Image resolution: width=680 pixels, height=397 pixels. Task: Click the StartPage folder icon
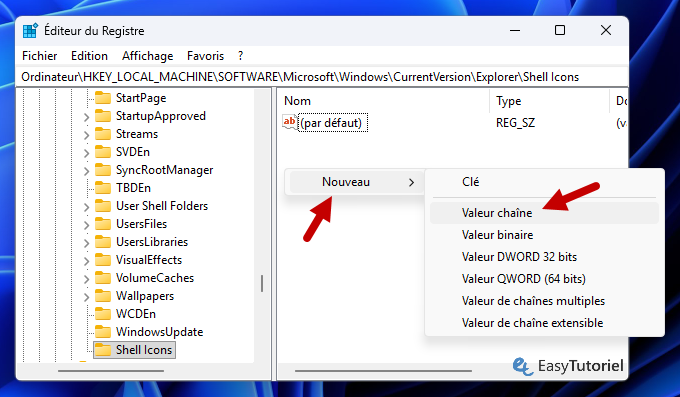103,98
